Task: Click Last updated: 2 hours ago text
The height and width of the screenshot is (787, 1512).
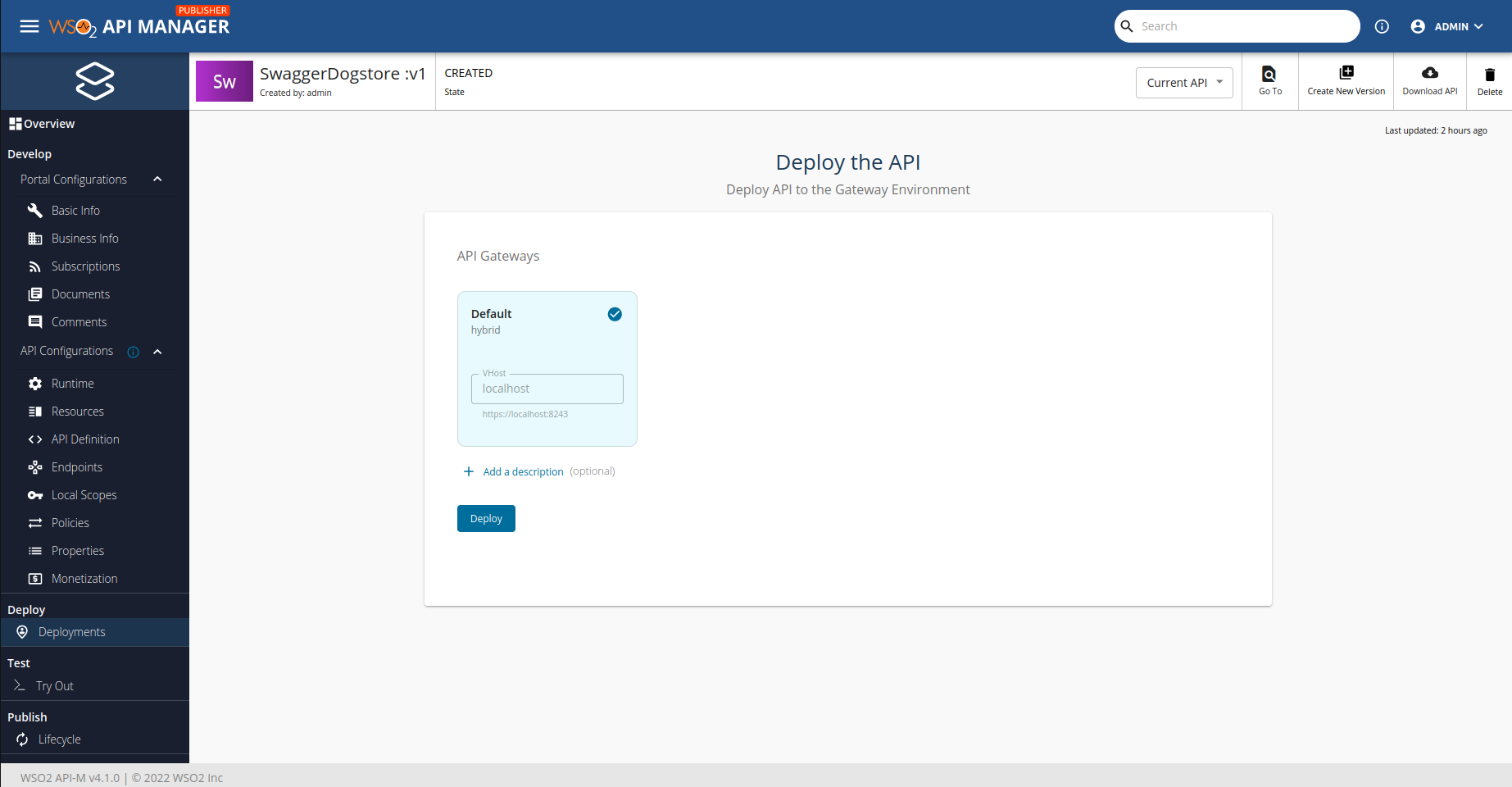Action: click(x=1436, y=130)
